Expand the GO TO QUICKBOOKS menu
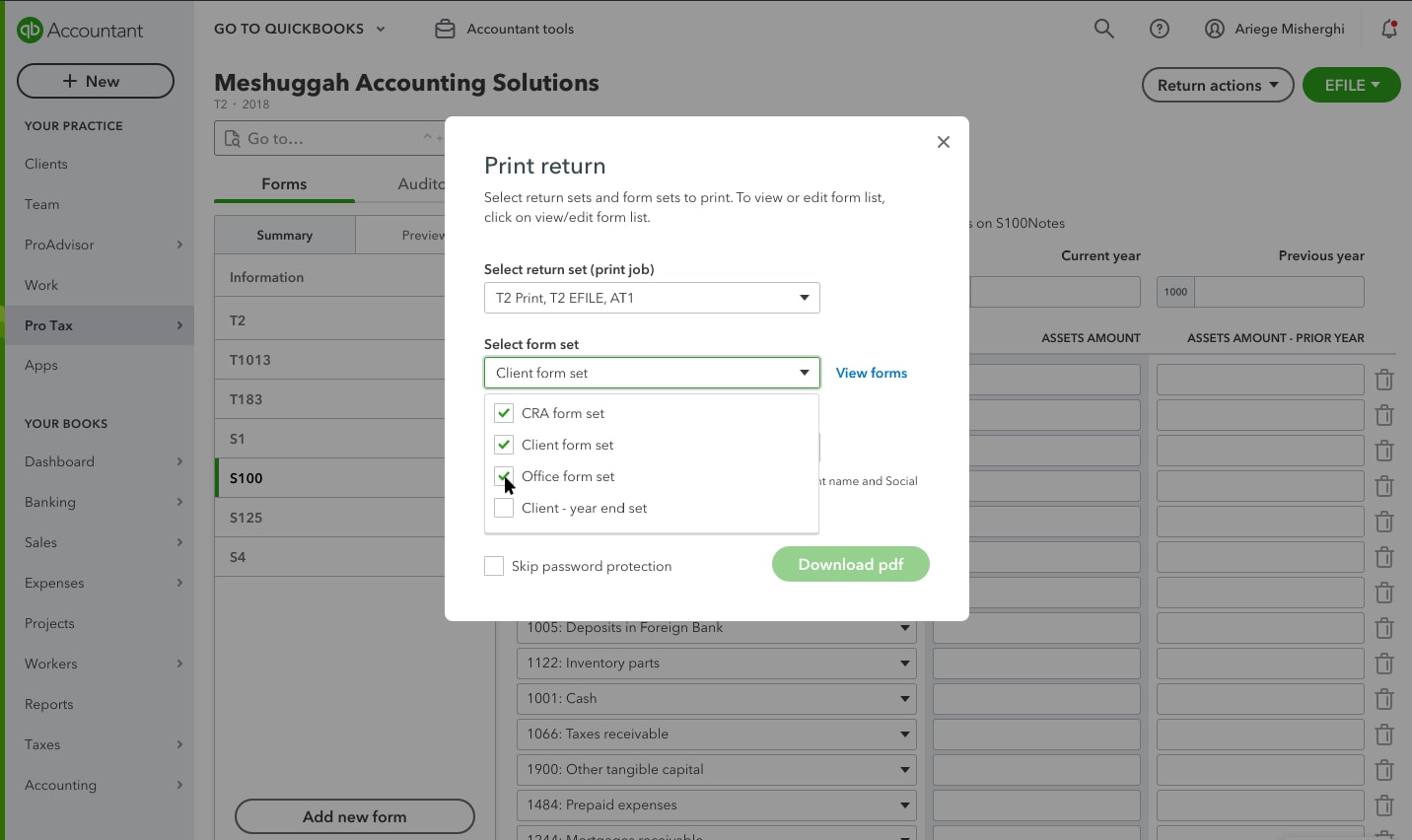This screenshot has height=840, width=1412. (300, 29)
